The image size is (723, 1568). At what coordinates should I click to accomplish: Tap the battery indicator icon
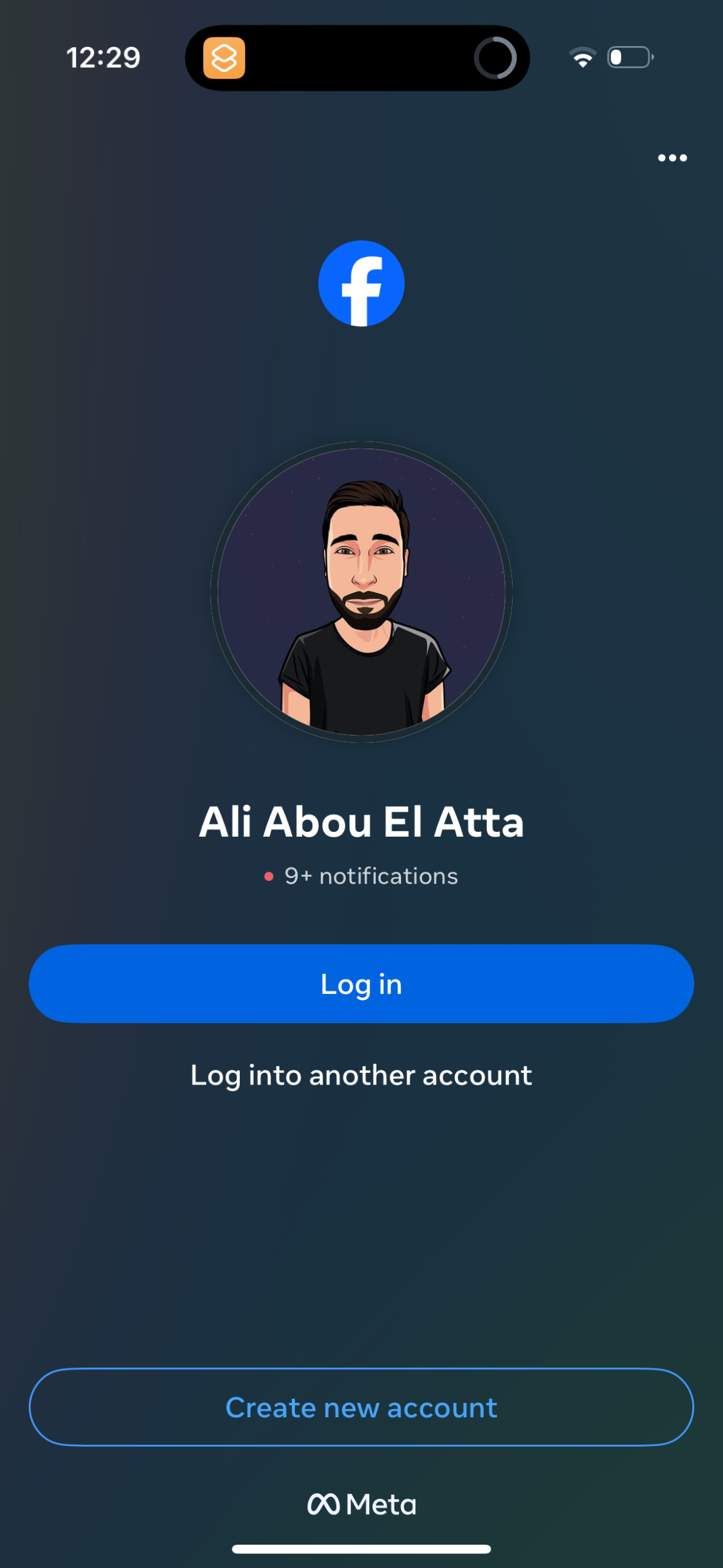[x=630, y=58]
